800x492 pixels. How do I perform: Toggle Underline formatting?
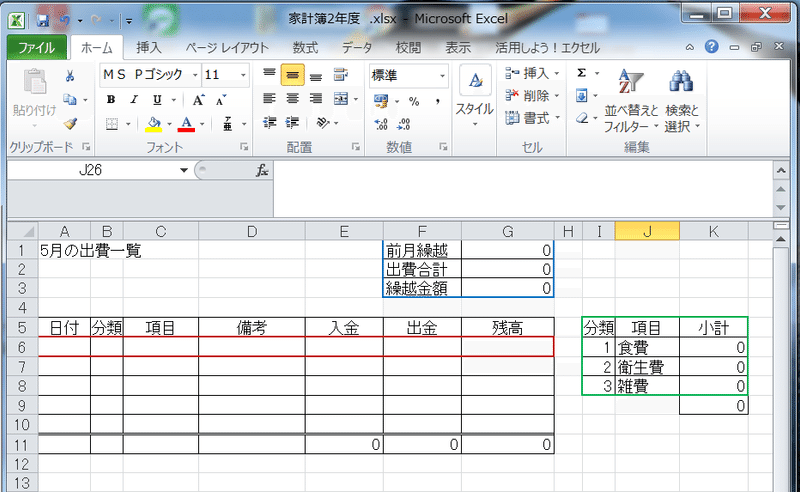(x=157, y=100)
